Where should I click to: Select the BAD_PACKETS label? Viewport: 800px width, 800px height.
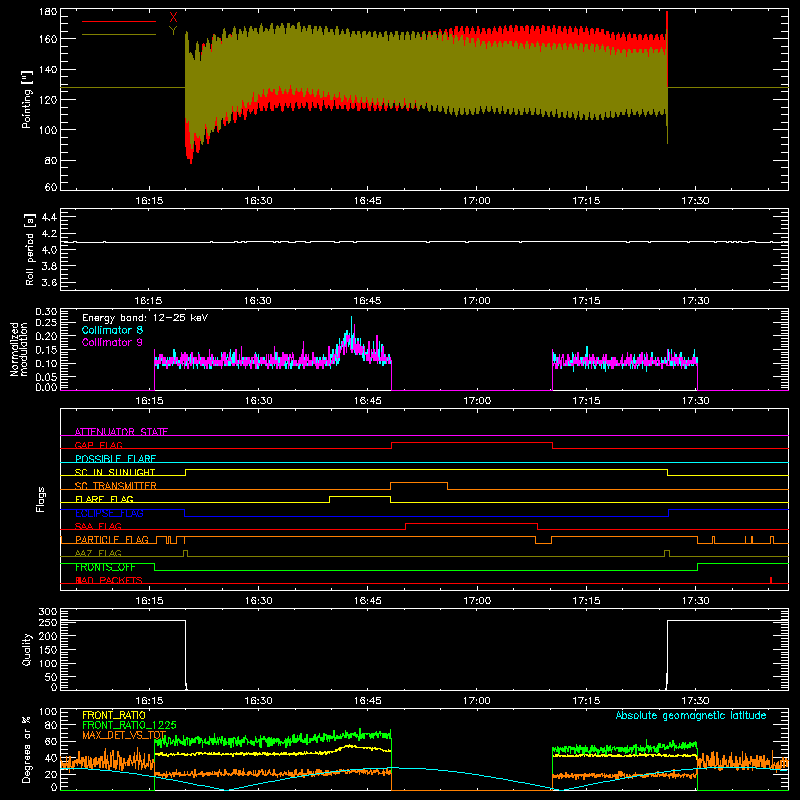click(109, 580)
